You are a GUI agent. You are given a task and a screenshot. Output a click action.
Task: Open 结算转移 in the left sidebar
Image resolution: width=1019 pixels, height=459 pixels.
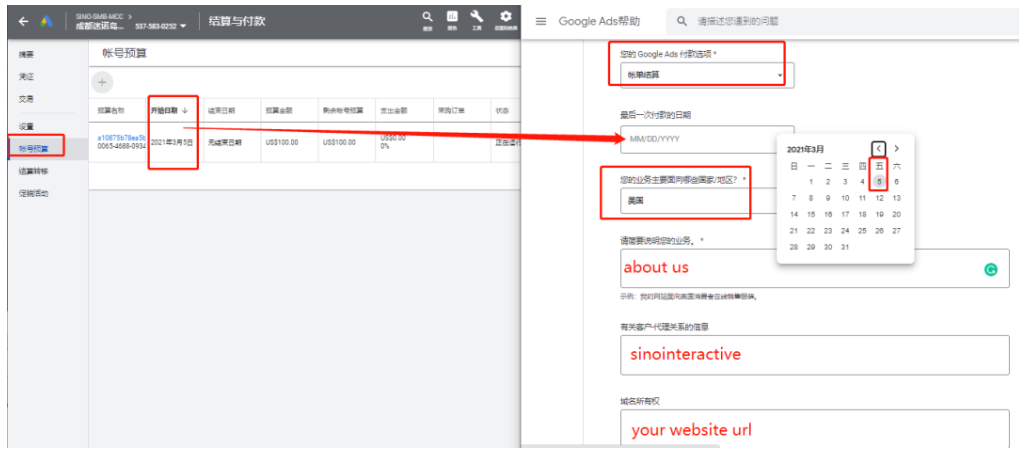[34, 171]
